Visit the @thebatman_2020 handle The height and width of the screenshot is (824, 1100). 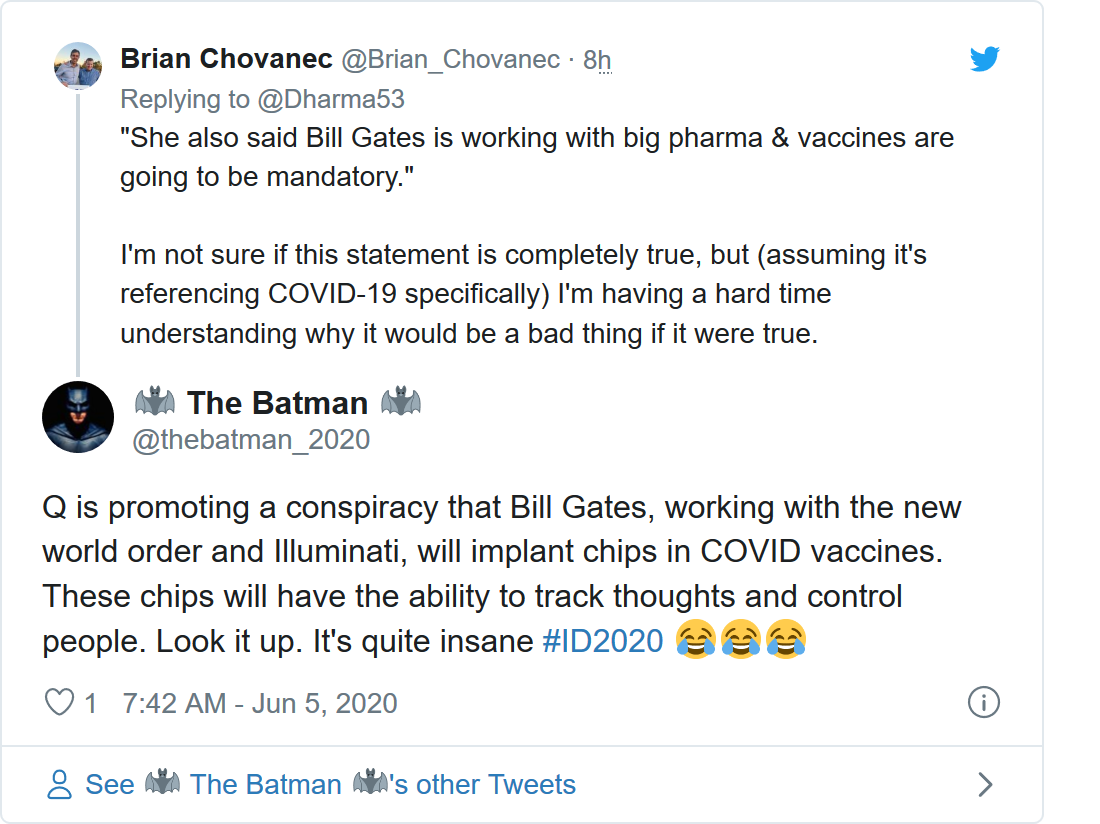251,439
